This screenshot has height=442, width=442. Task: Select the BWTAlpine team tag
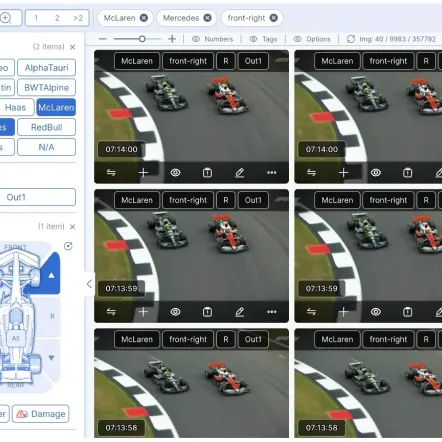46,88
